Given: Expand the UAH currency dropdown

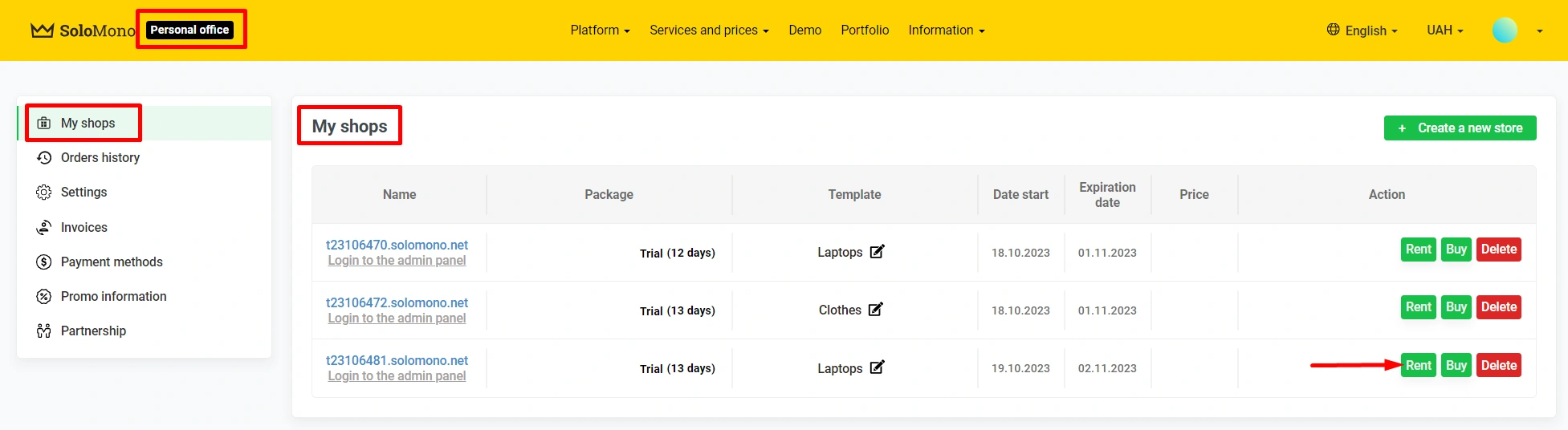Looking at the screenshot, I should pos(1444,30).
